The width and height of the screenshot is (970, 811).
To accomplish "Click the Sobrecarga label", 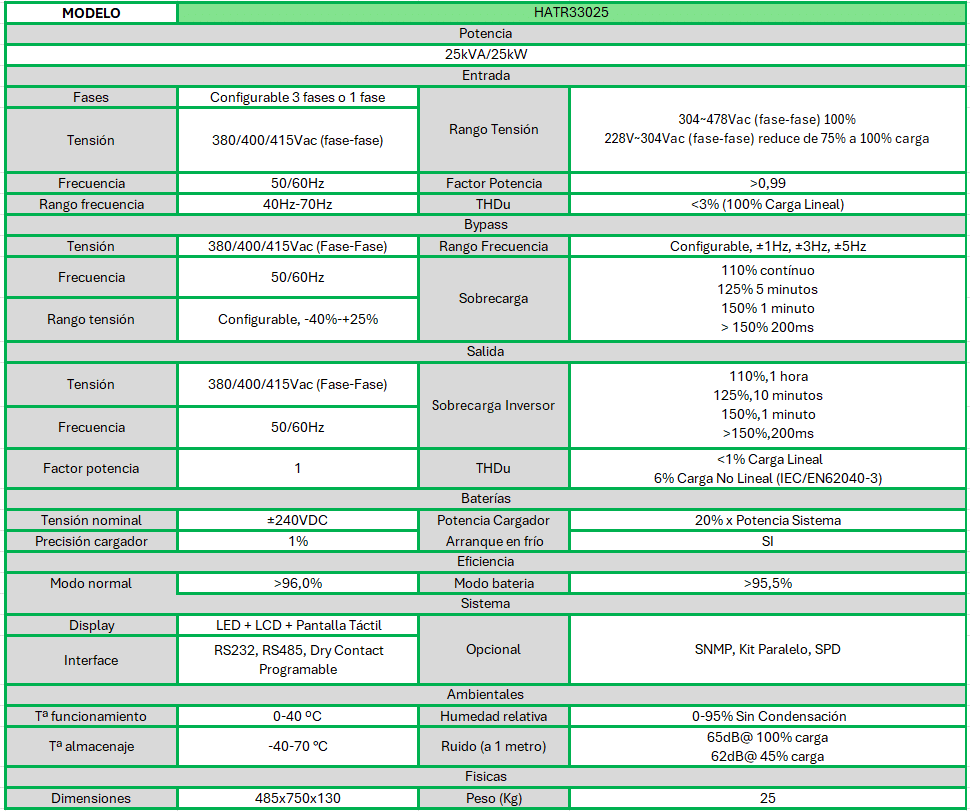I will tap(494, 298).
